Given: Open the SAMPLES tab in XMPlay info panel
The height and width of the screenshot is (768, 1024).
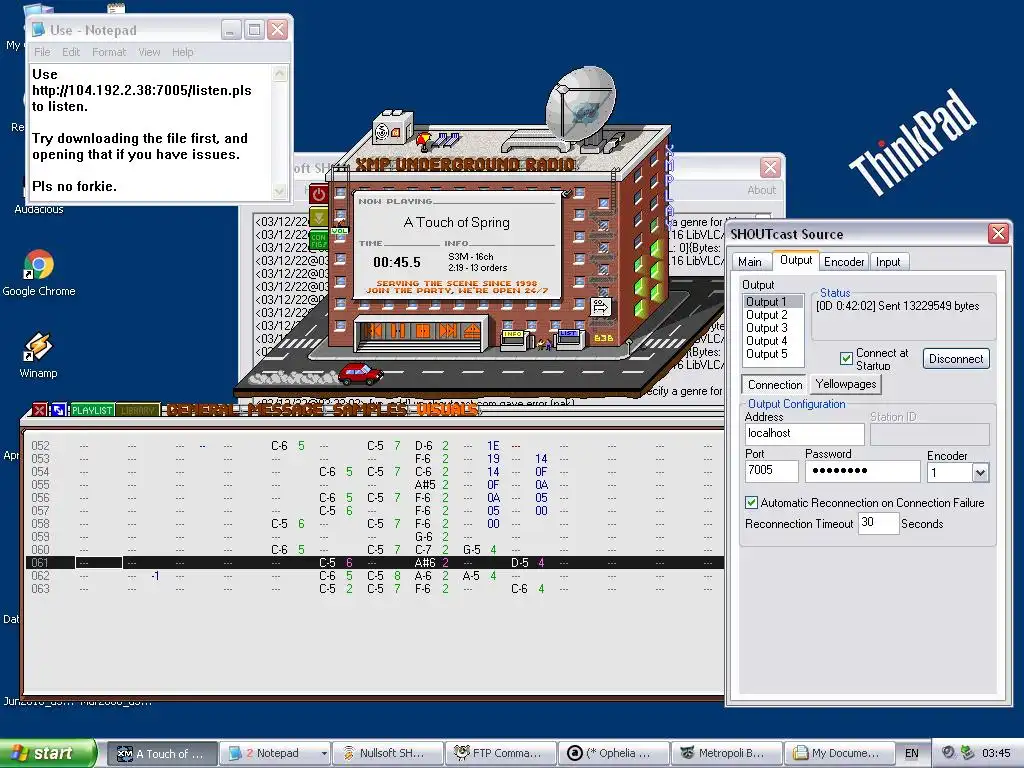Looking at the screenshot, I should 369,410.
